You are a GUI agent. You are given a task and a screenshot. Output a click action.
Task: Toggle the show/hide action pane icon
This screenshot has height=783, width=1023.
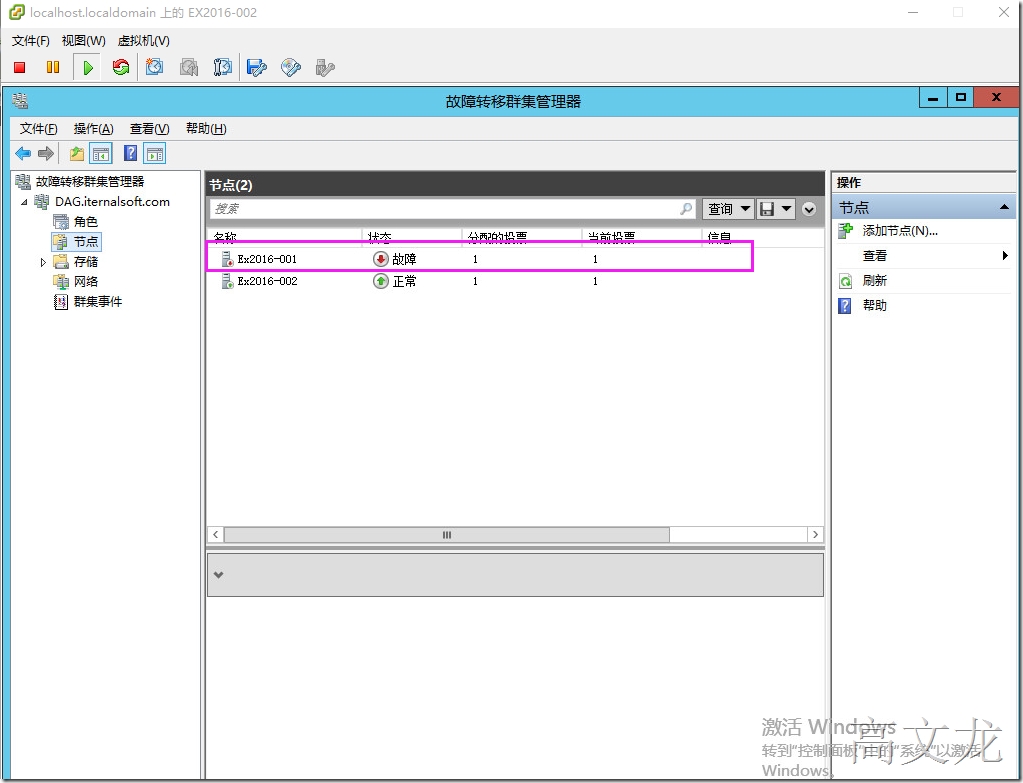pos(155,154)
